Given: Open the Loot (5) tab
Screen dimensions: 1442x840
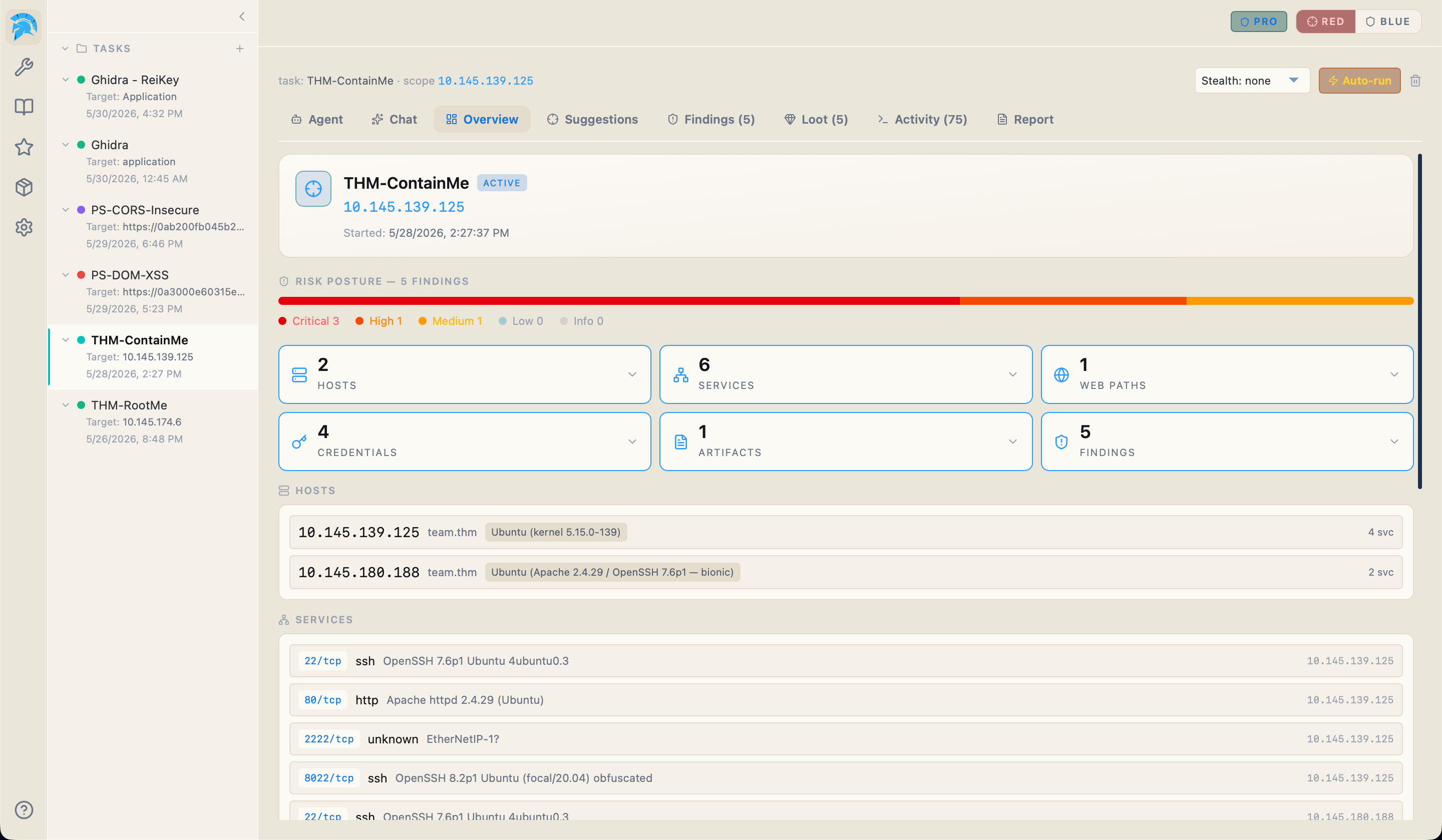Looking at the screenshot, I should point(816,119).
